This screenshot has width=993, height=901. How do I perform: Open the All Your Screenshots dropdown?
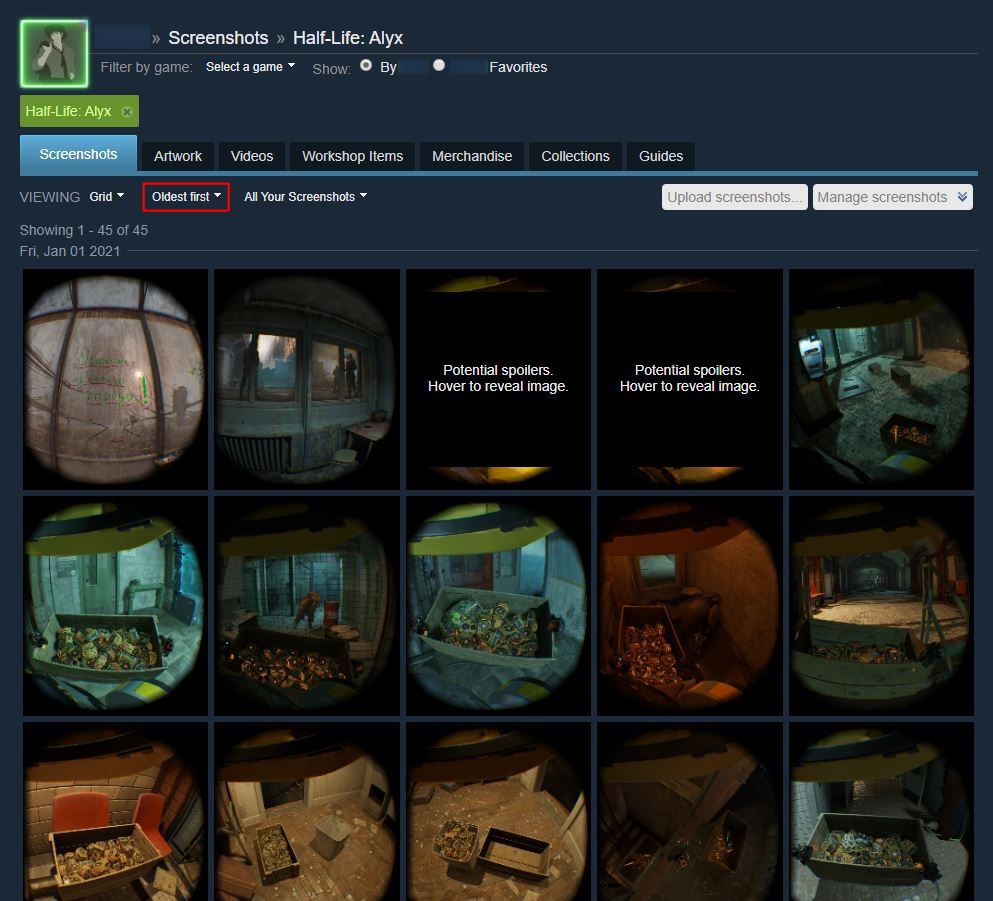[x=305, y=197]
